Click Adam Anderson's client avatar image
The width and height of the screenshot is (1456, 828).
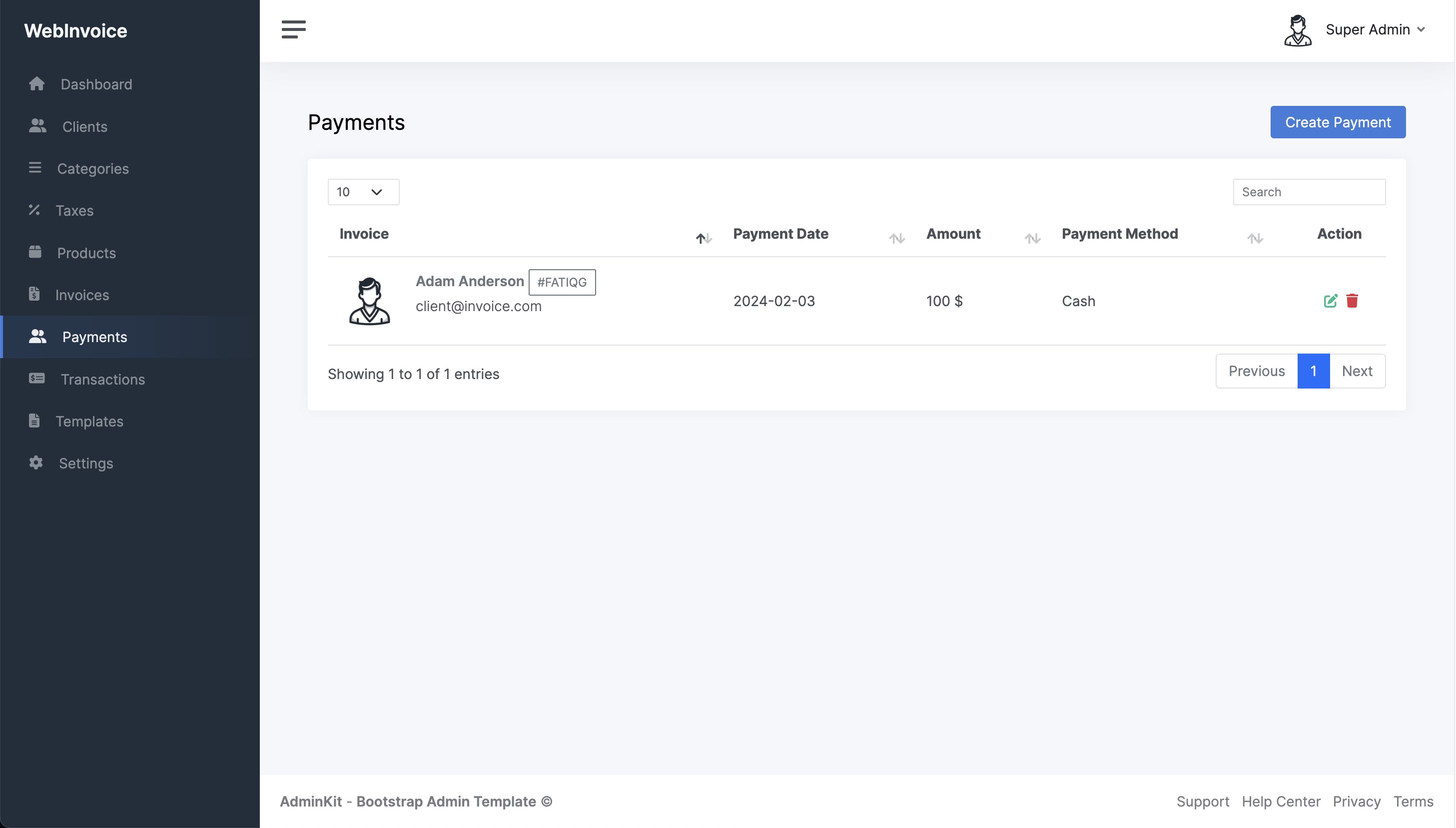(x=369, y=301)
